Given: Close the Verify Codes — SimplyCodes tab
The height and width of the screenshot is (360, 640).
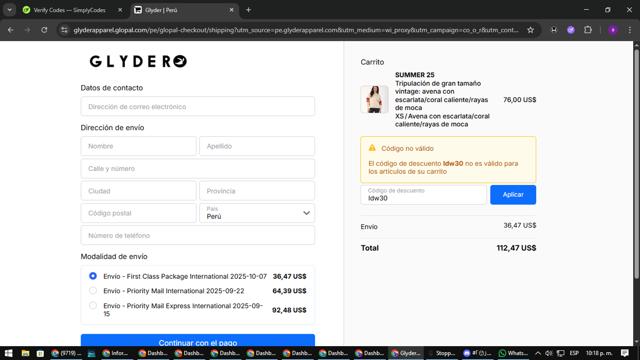Looking at the screenshot, I should (x=120, y=10).
